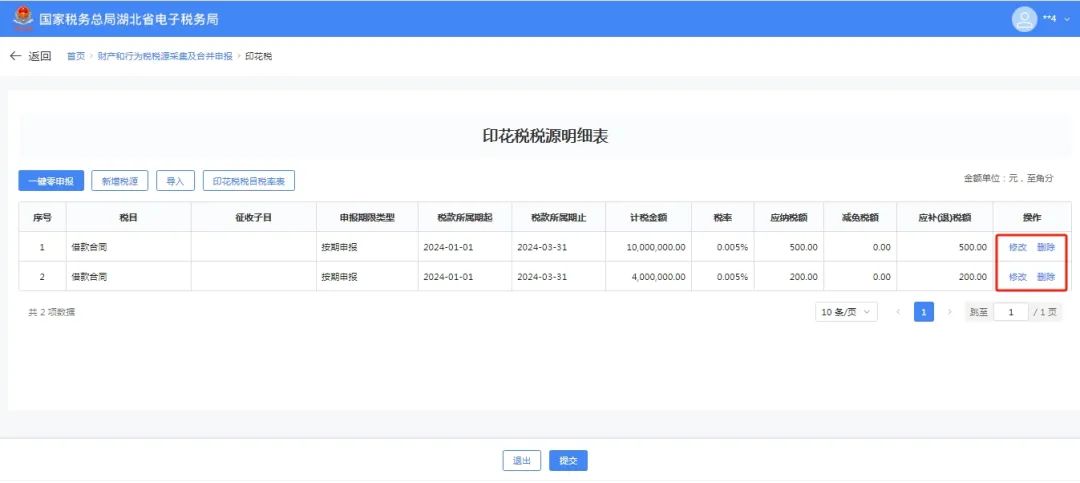1080x483 pixels.
Task: Open the 印花税税目税率表 button
Action: coord(249,181)
